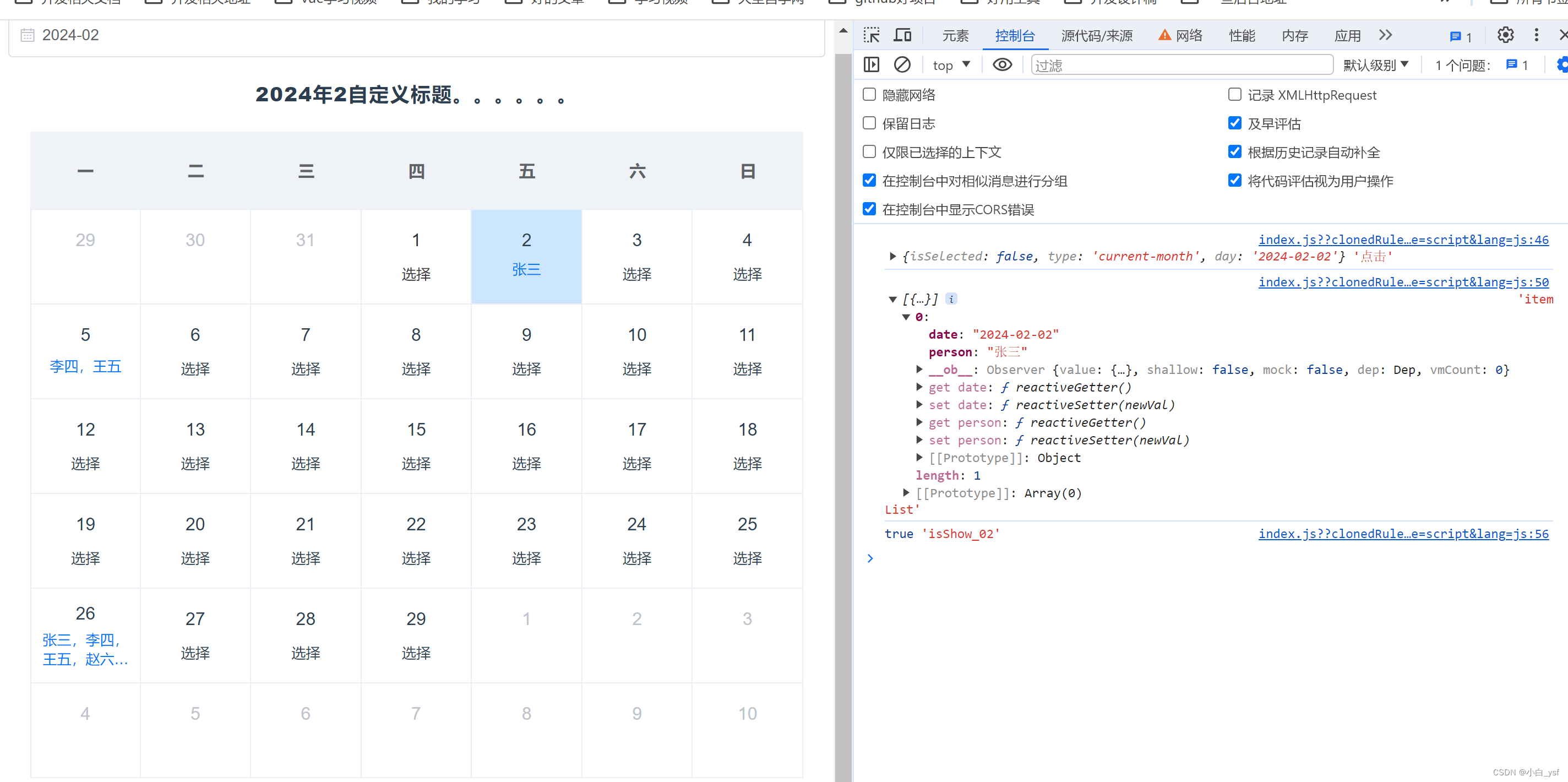Click the date: "2024-02-02" property row
This screenshot has width=1568, height=782.
[x=993, y=334]
